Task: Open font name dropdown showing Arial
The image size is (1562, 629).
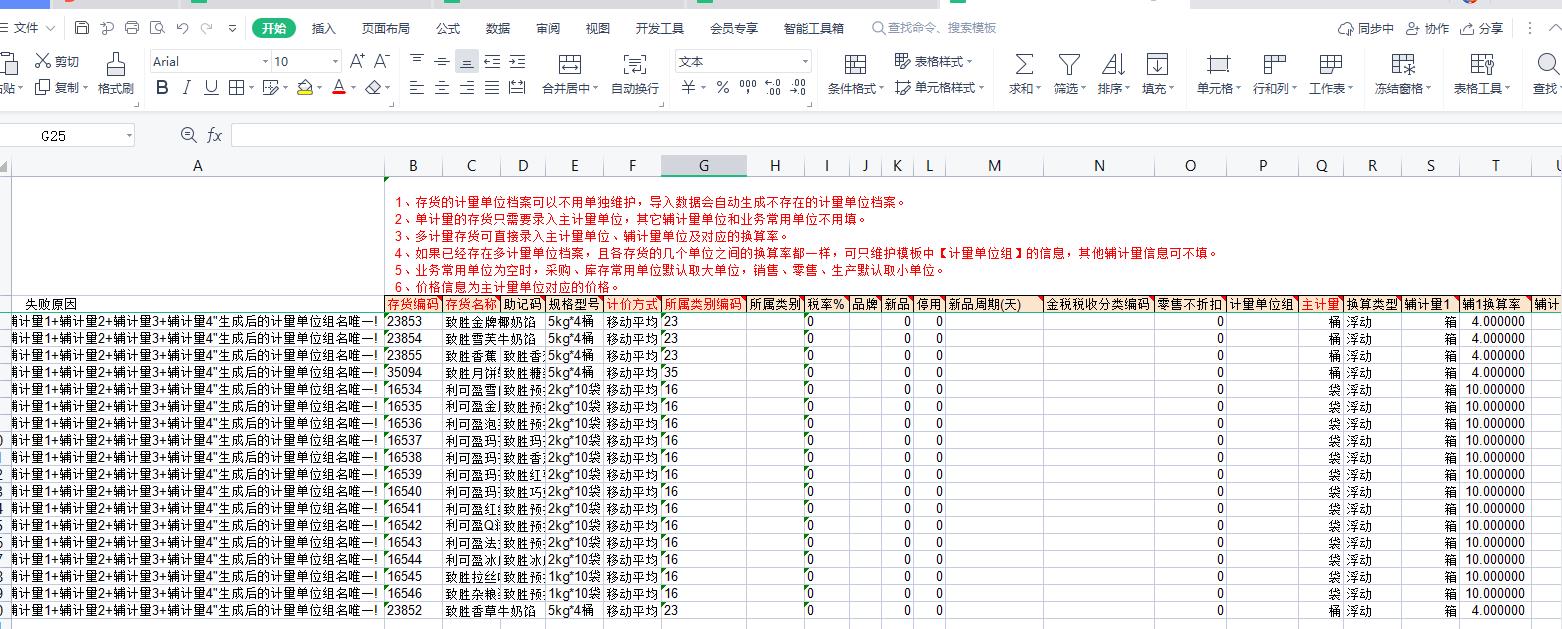Action: click(x=265, y=62)
